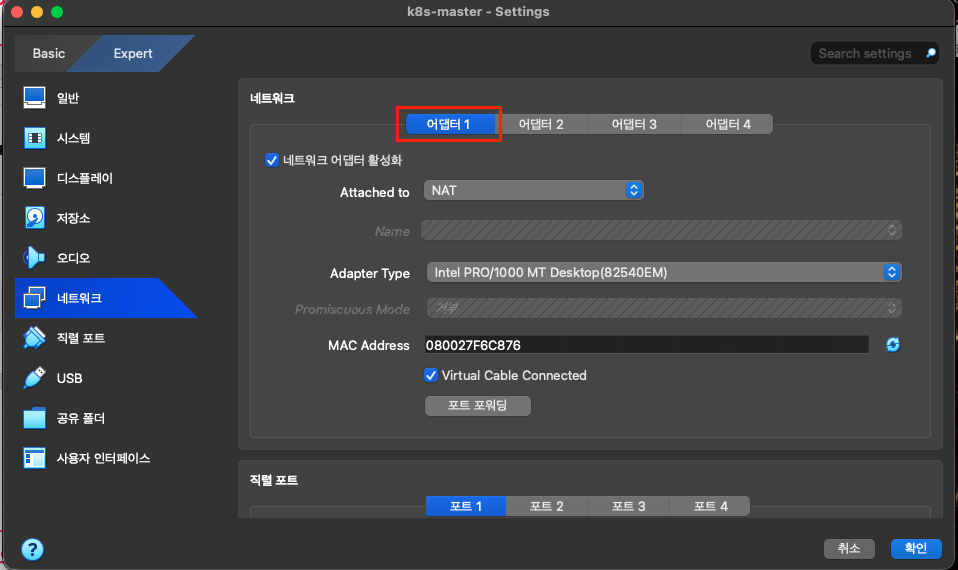
Task: Open the 사용자 인터페이스 icon
Action: tap(34, 458)
